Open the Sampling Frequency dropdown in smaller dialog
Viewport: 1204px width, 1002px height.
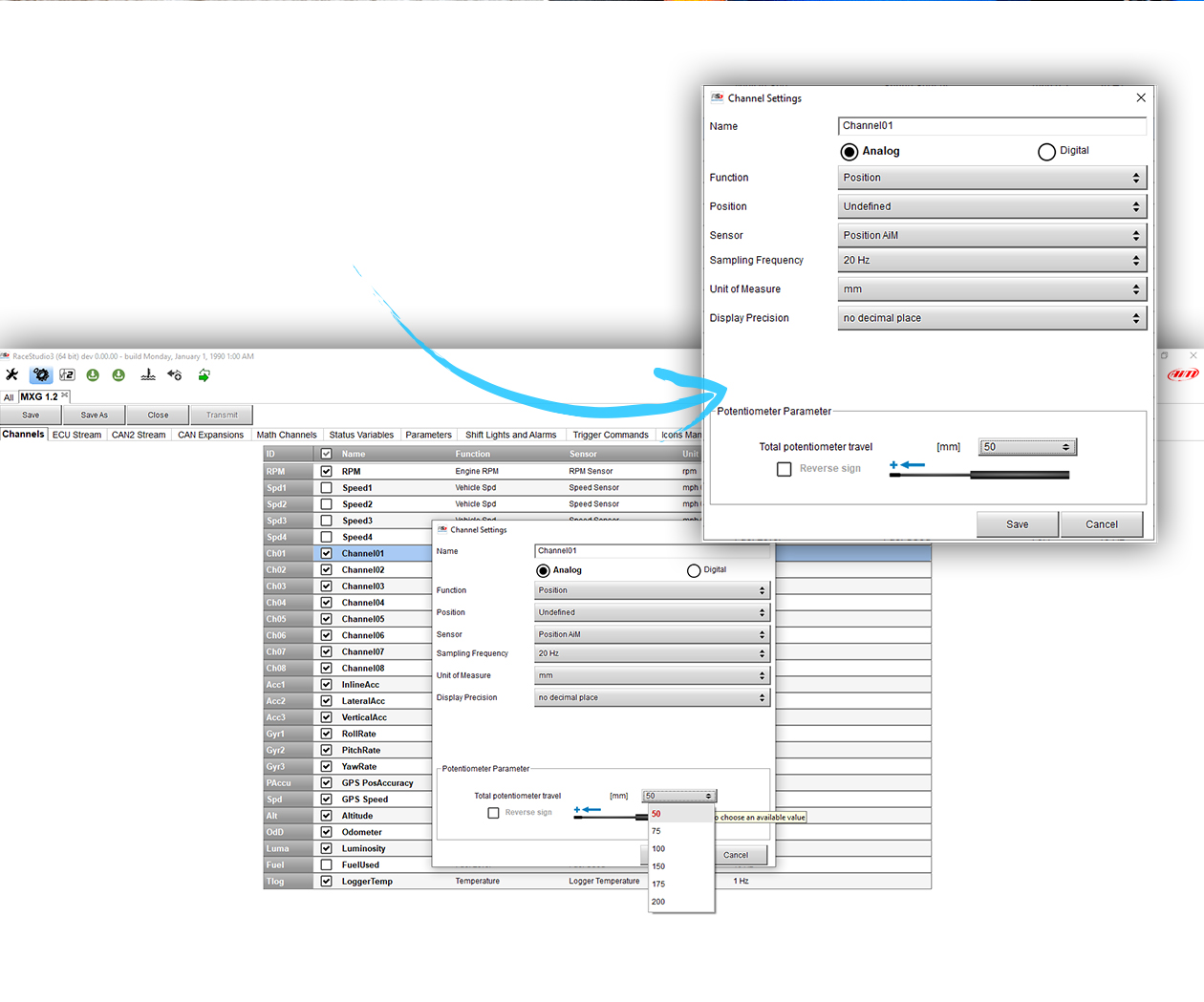(652, 653)
